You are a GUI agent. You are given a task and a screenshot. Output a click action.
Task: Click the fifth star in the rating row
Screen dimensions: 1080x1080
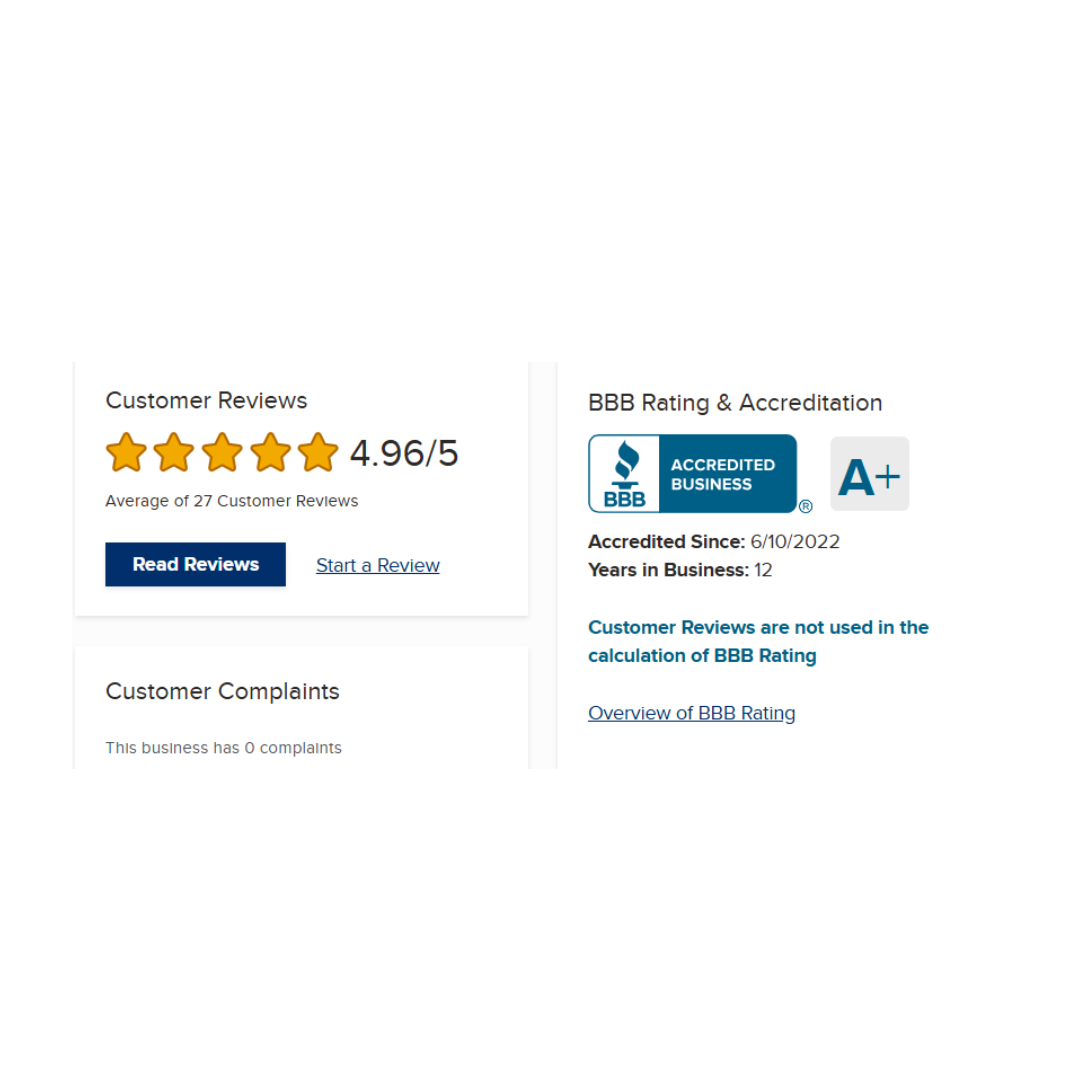coord(318,452)
